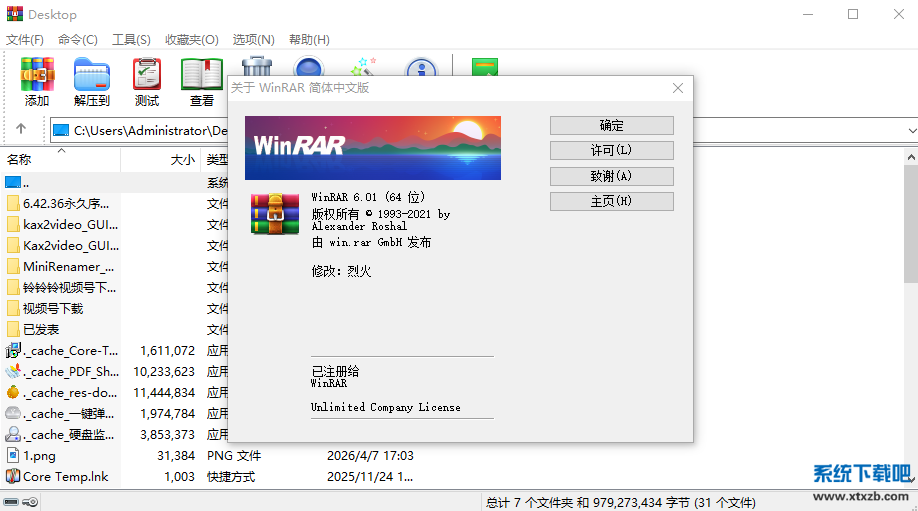Image resolution: width=918 pixels, height=511 pixels.
Task: Click the up-one-level arrow icon
Action: pos(21,129)
